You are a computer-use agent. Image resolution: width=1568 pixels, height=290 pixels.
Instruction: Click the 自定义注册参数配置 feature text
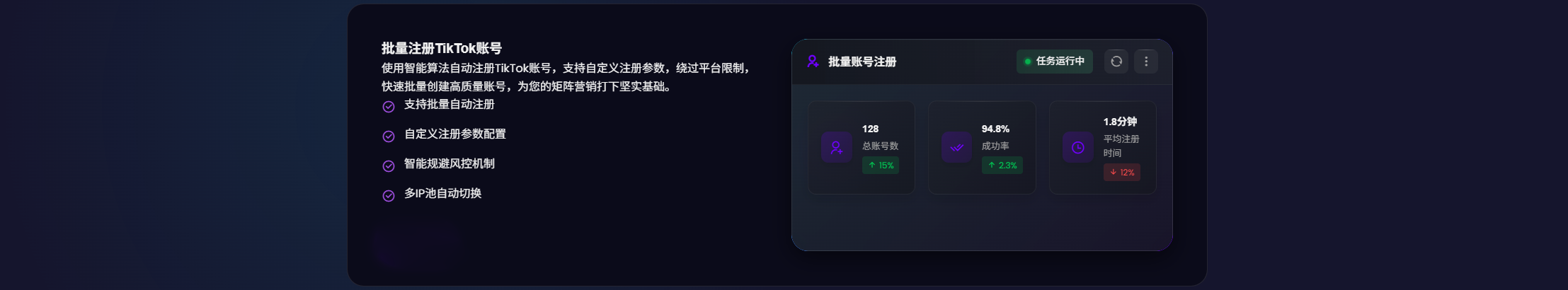[x=454, y=134]
